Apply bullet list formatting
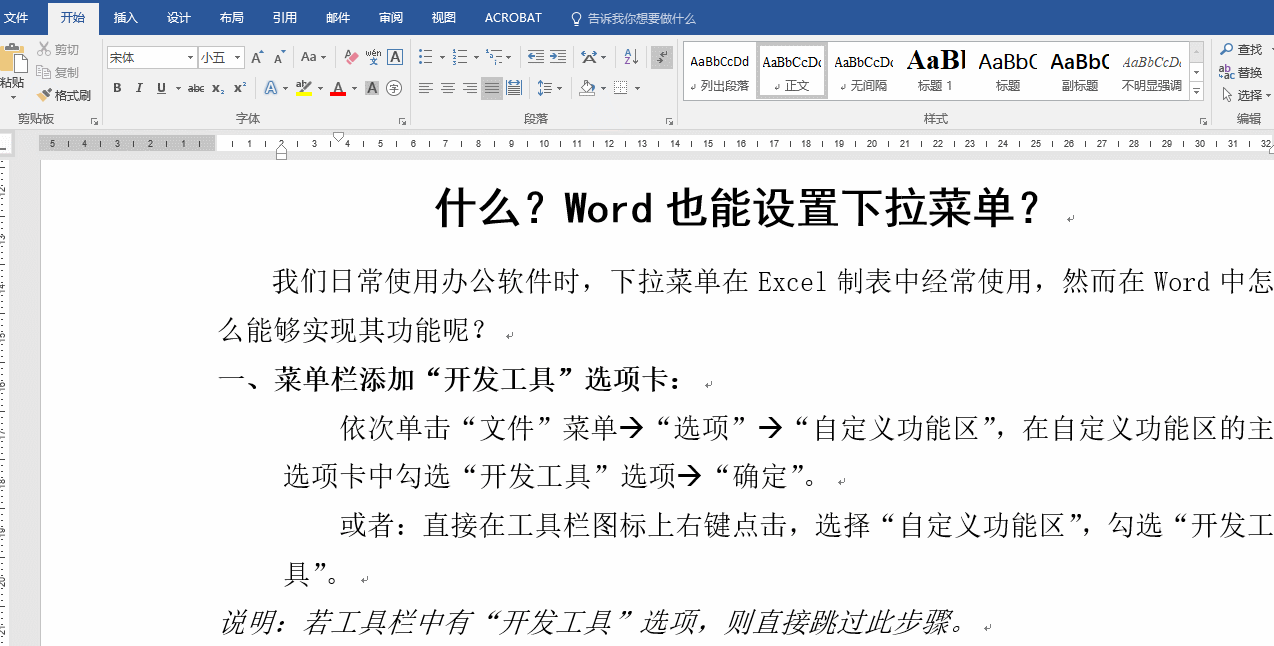The width and height of the screenshot is (1274, 646). click(425, 57)
